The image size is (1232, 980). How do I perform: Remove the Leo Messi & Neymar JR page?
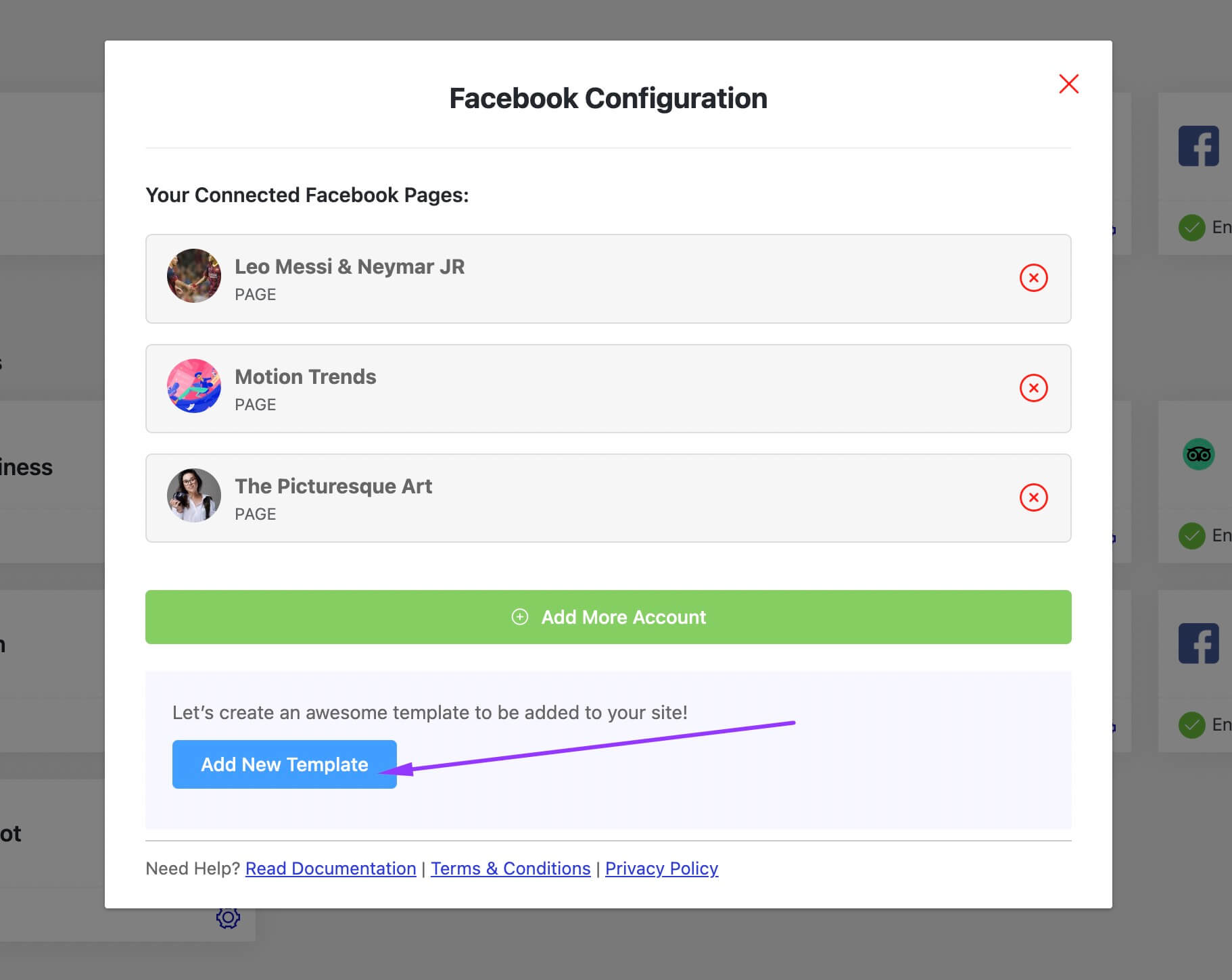(x=1033, y=278)
